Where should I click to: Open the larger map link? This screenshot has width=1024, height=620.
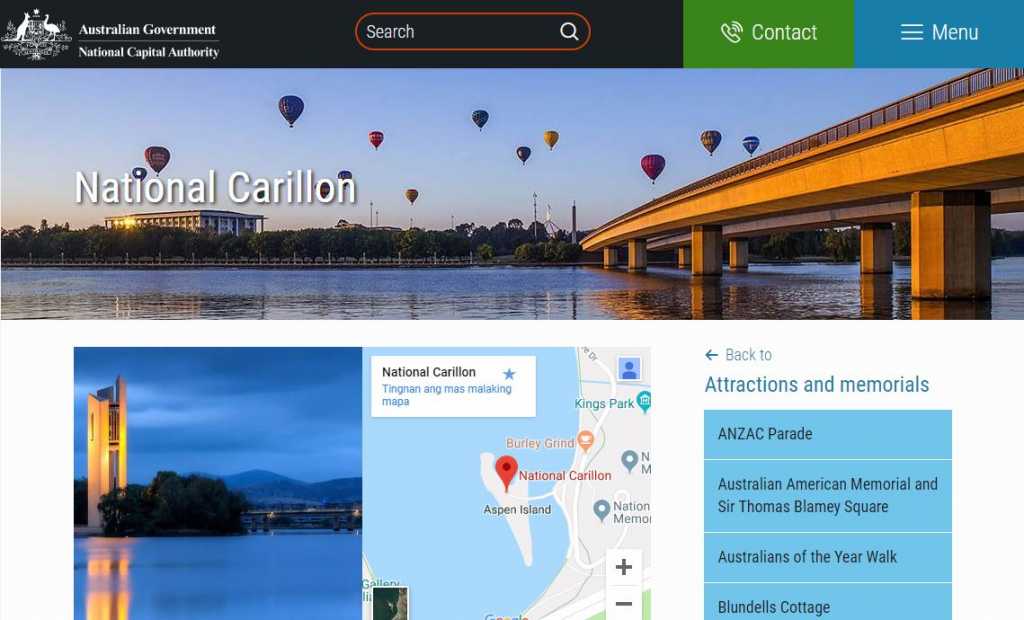[x=447, y=395]
